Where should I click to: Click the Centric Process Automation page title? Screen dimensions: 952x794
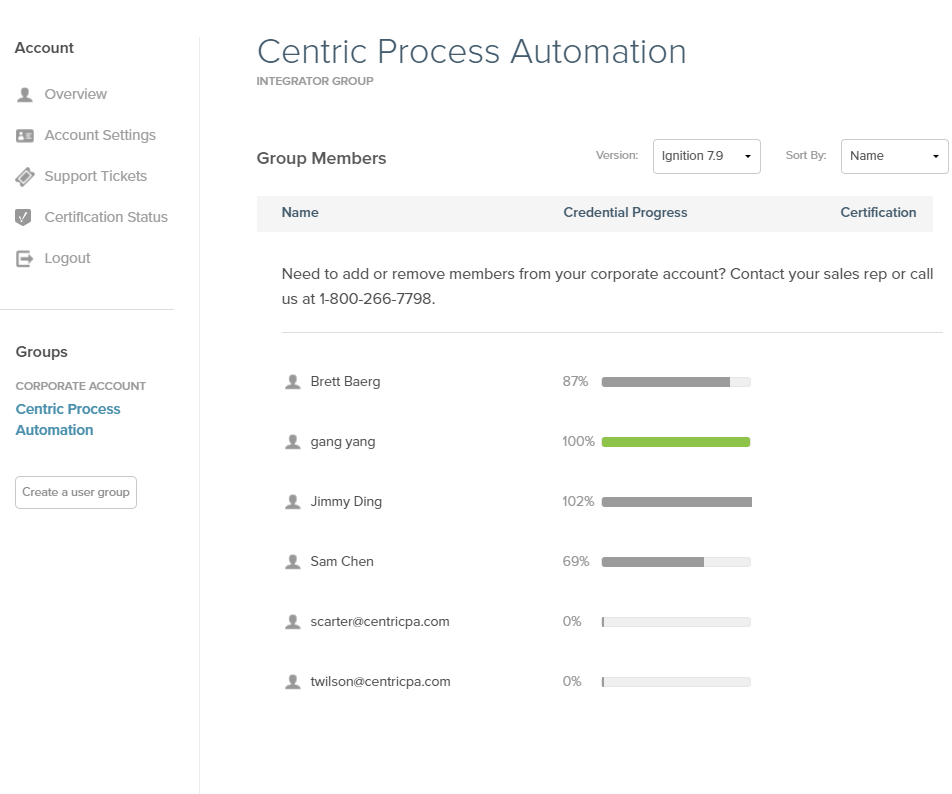pyautogui.click(x=472, y=52)
